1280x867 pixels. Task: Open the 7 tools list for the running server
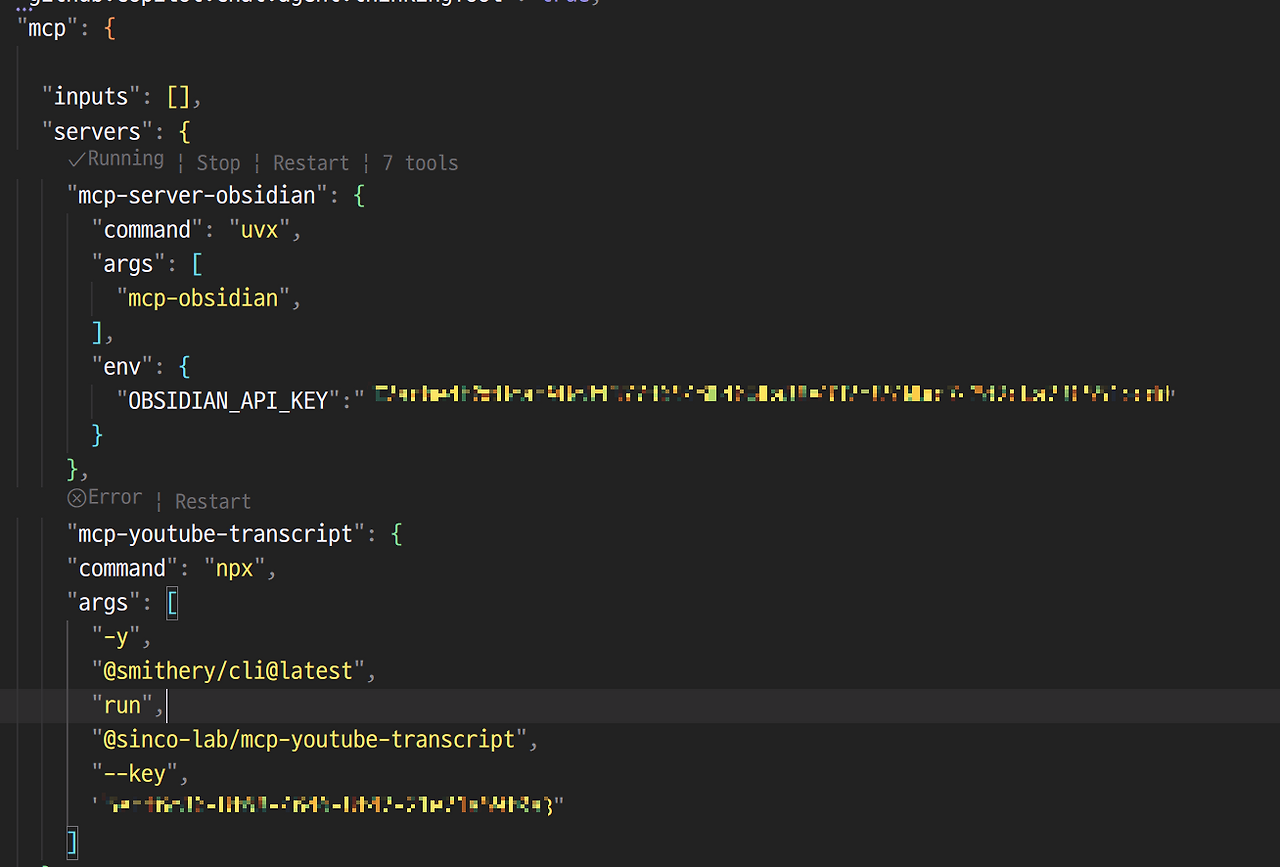419,162
